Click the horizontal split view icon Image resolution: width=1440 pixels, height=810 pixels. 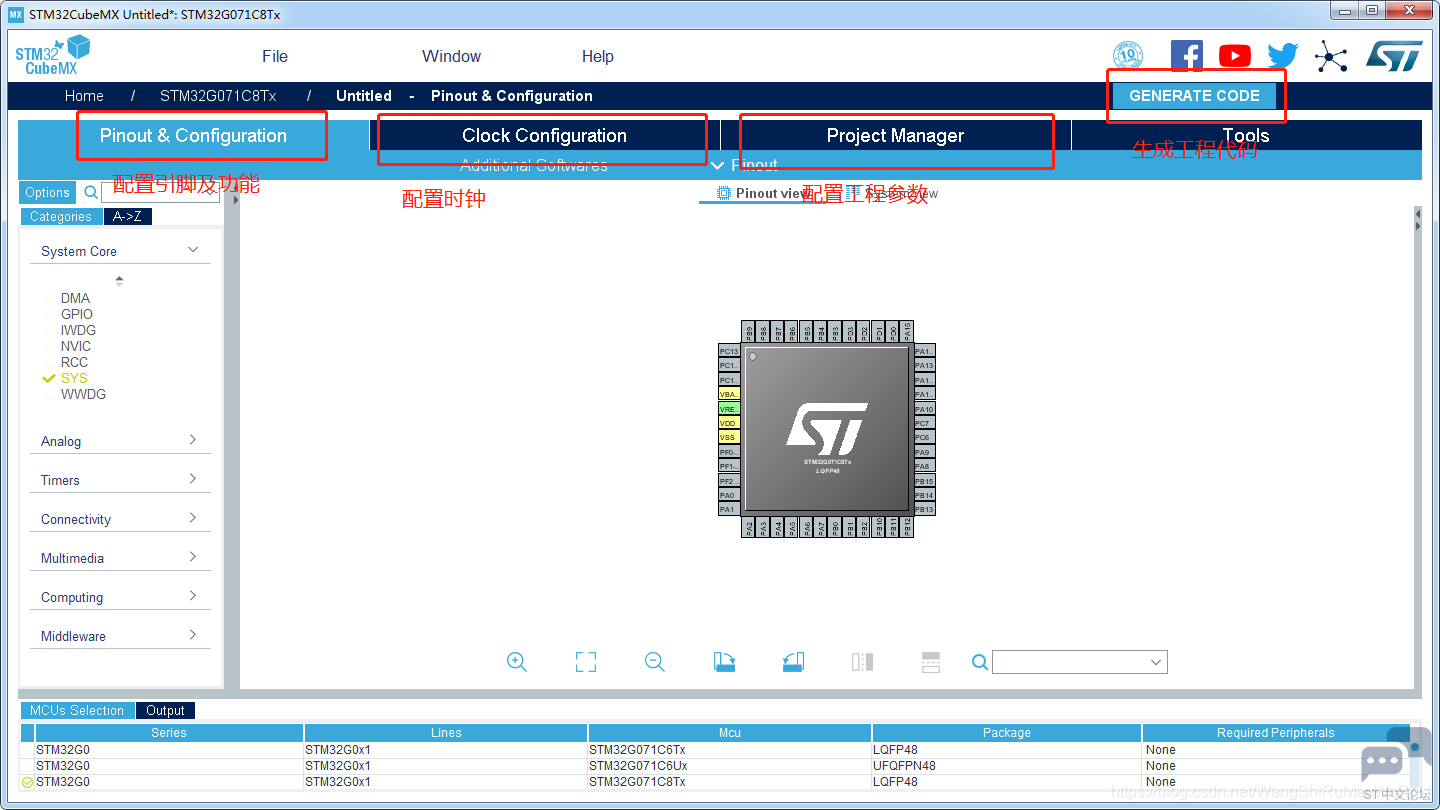(931, 662)
